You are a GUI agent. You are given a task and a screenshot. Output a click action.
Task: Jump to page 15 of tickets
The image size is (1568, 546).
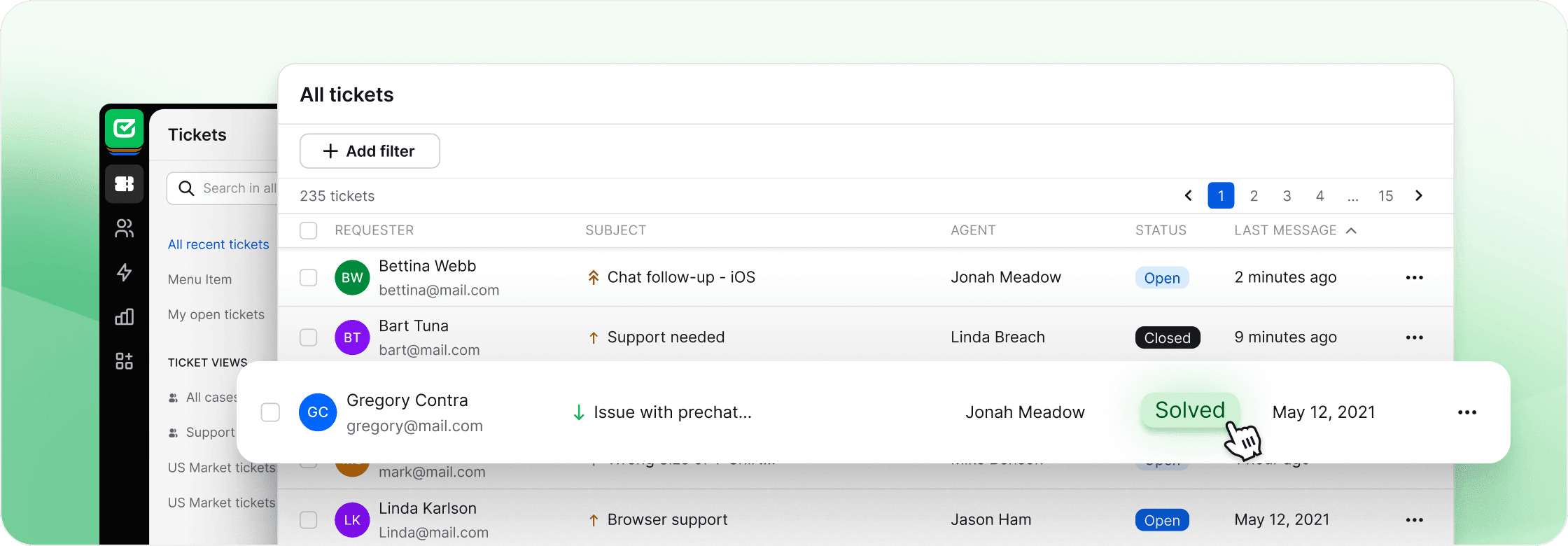(x=1385, y=196)
